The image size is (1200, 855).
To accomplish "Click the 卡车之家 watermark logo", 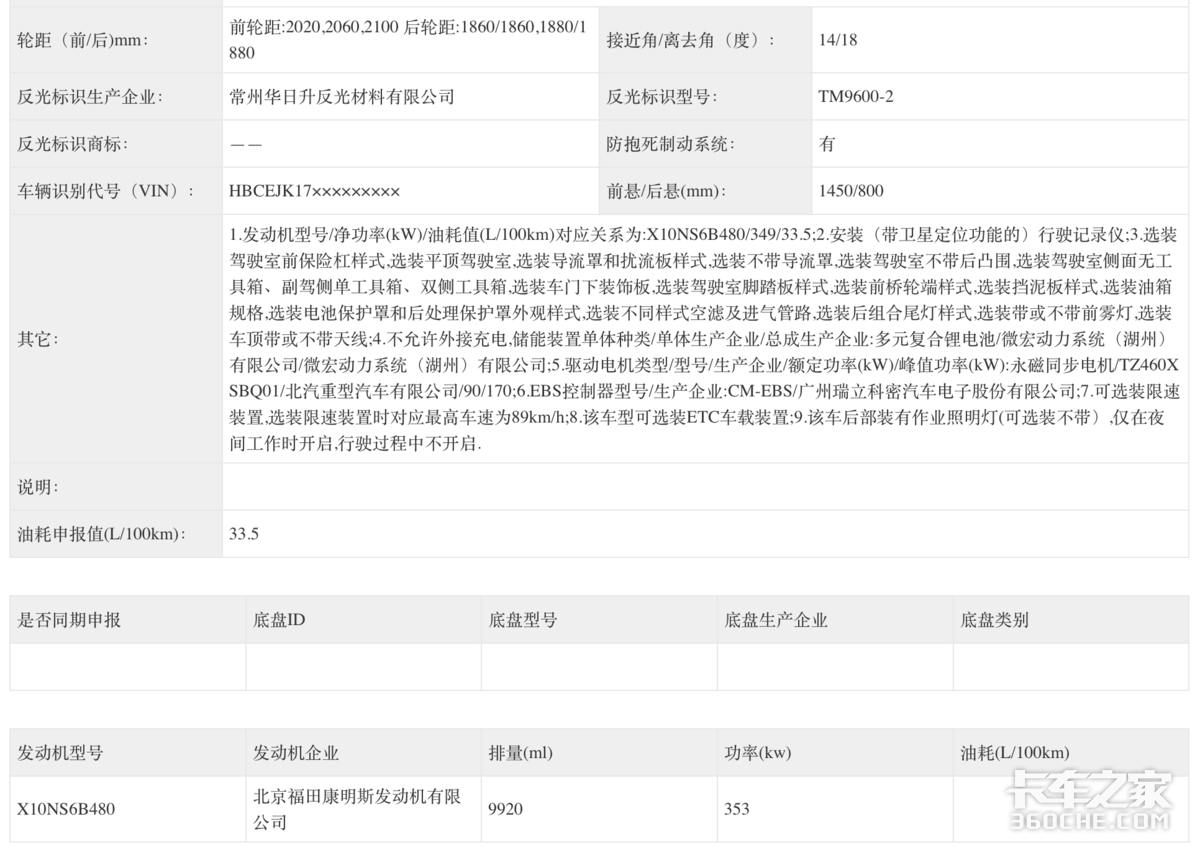I will point(1090,789).
